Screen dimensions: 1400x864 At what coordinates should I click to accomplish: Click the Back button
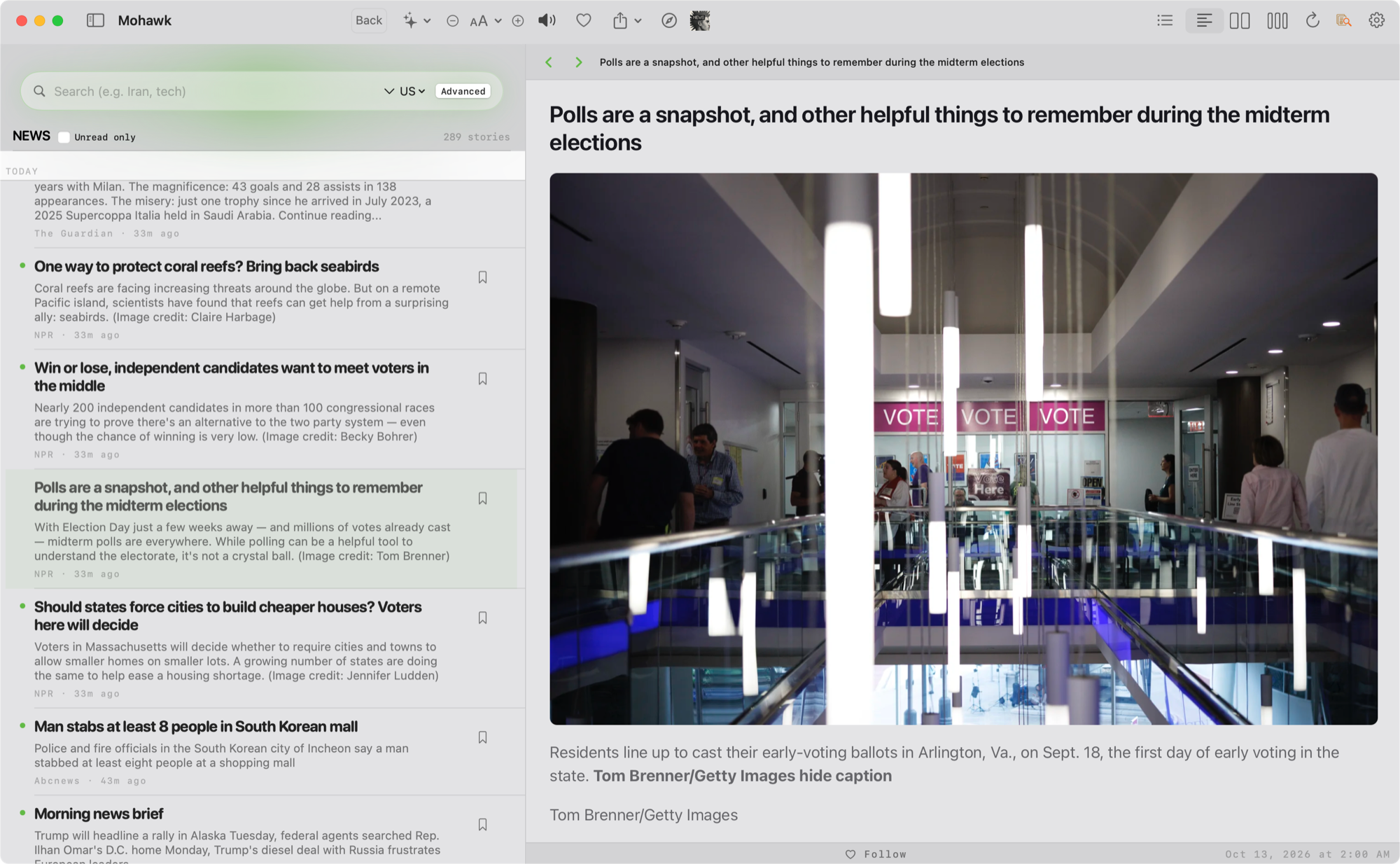368,21
